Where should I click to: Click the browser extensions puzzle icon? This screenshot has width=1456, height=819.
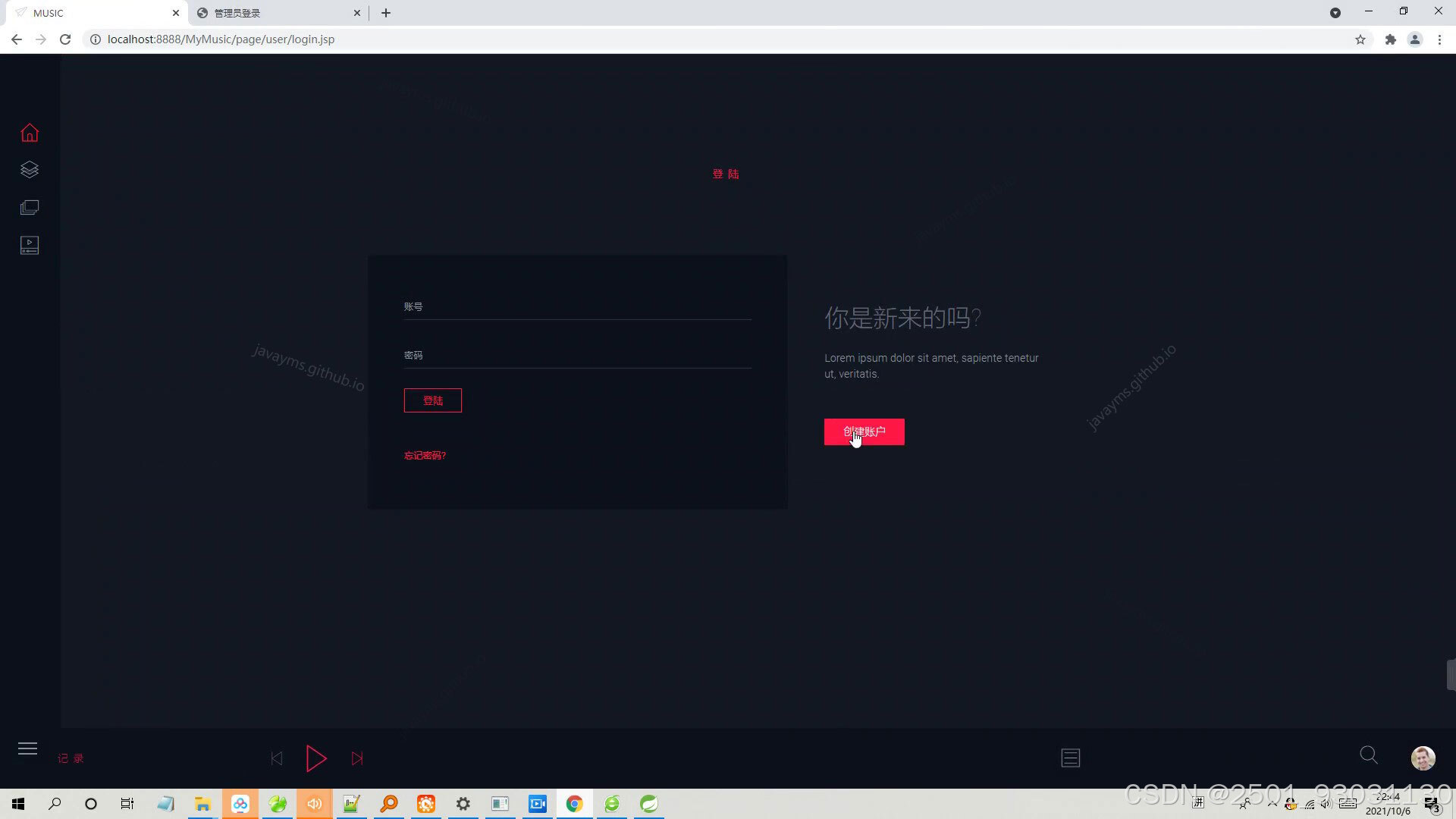tap(1391, 39)
